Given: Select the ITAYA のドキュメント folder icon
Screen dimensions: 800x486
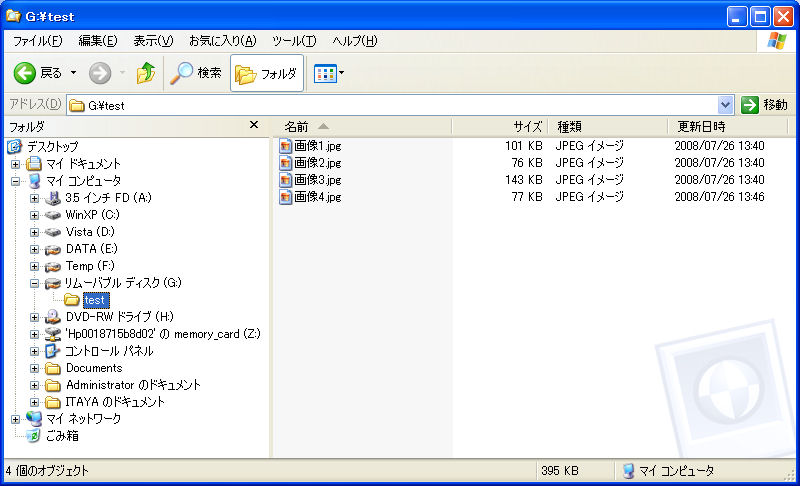Looking at the screenshot, I should pyautogui.click(x=53, y=402).
